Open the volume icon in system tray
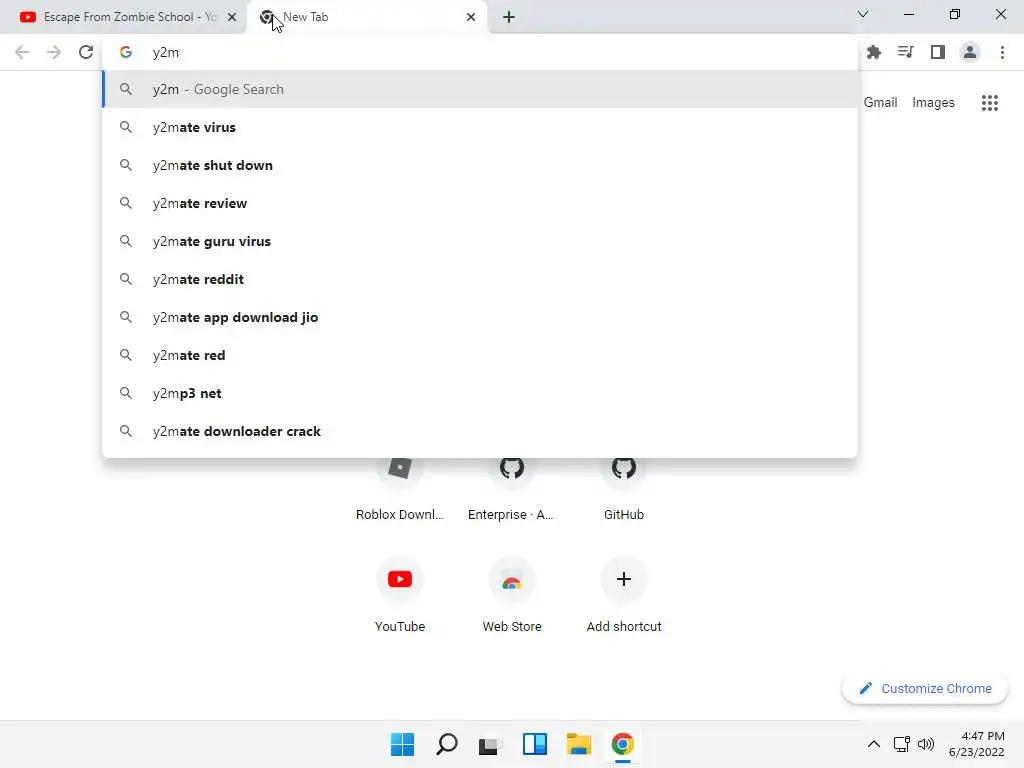 pos(925,744)
